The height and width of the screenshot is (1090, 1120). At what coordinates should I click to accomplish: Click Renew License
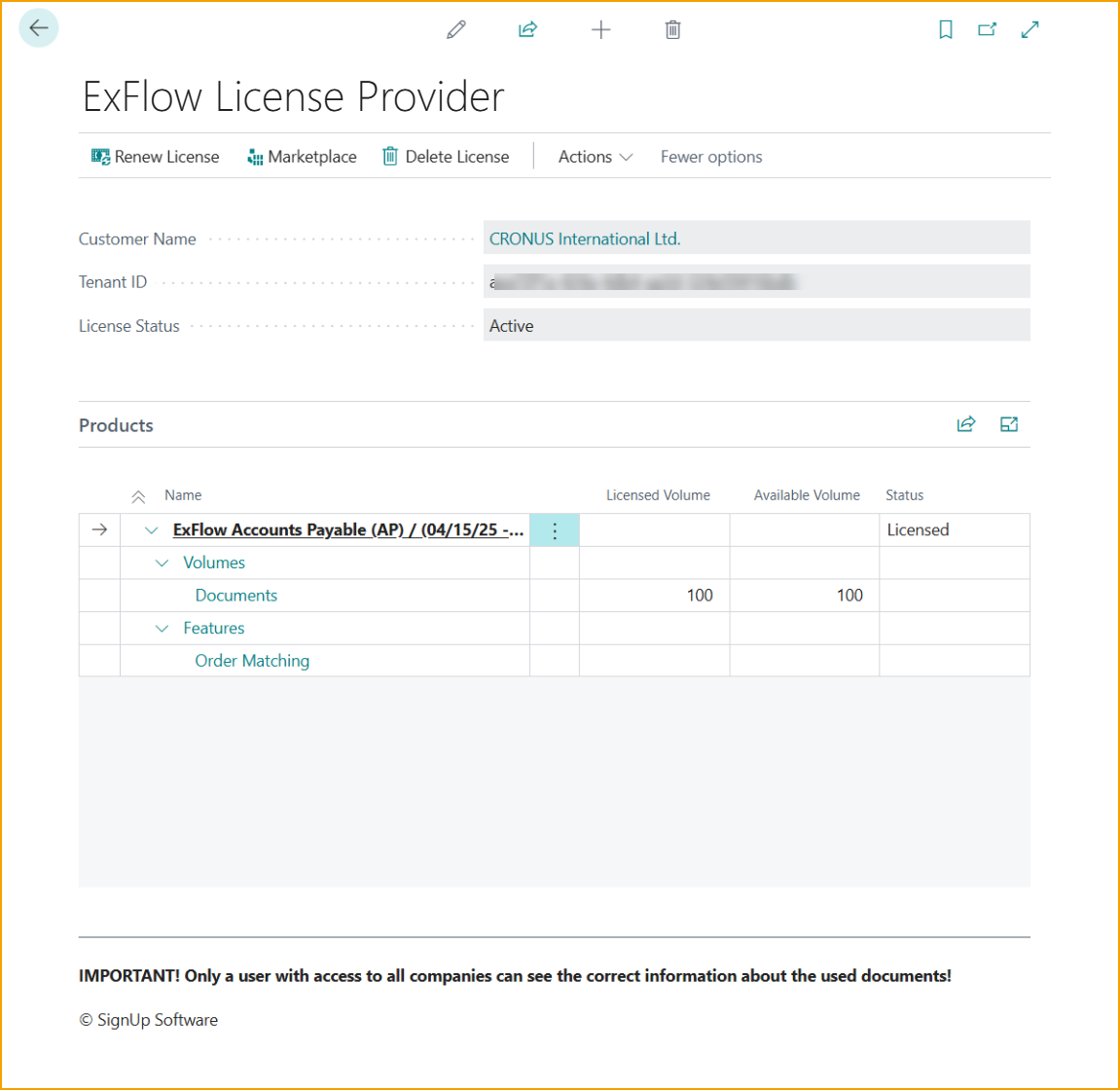[156, 157]
